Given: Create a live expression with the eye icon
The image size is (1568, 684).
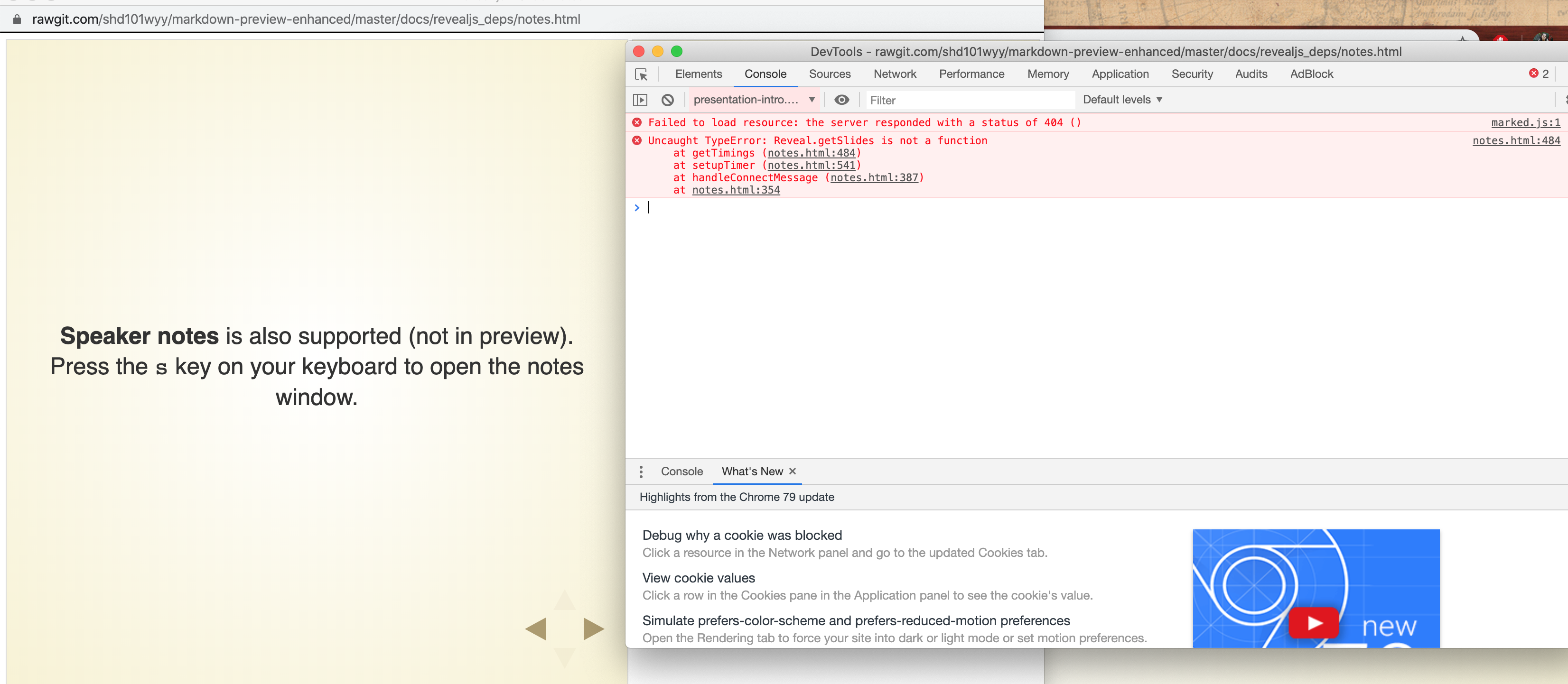Looking at the screenshot, I should click(842, 99).
